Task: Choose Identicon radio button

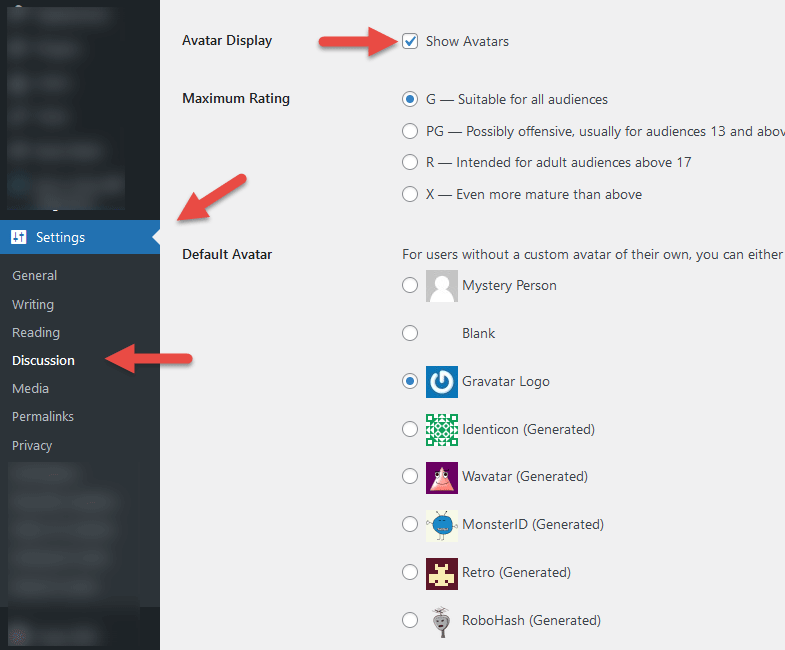Action: pyautogui.click(x=410, y=429)
